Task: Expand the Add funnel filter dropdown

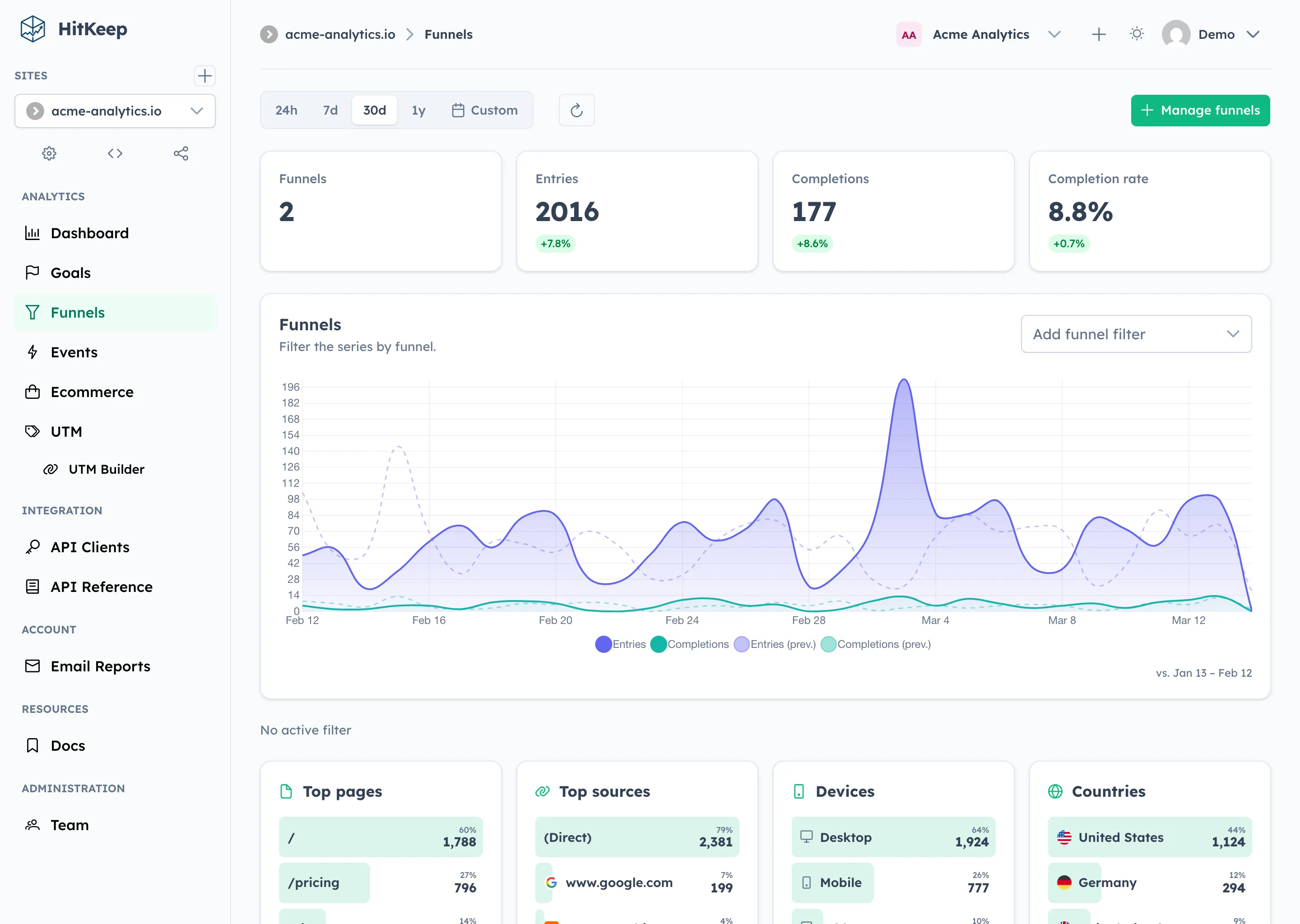Action: [1136, 334]
